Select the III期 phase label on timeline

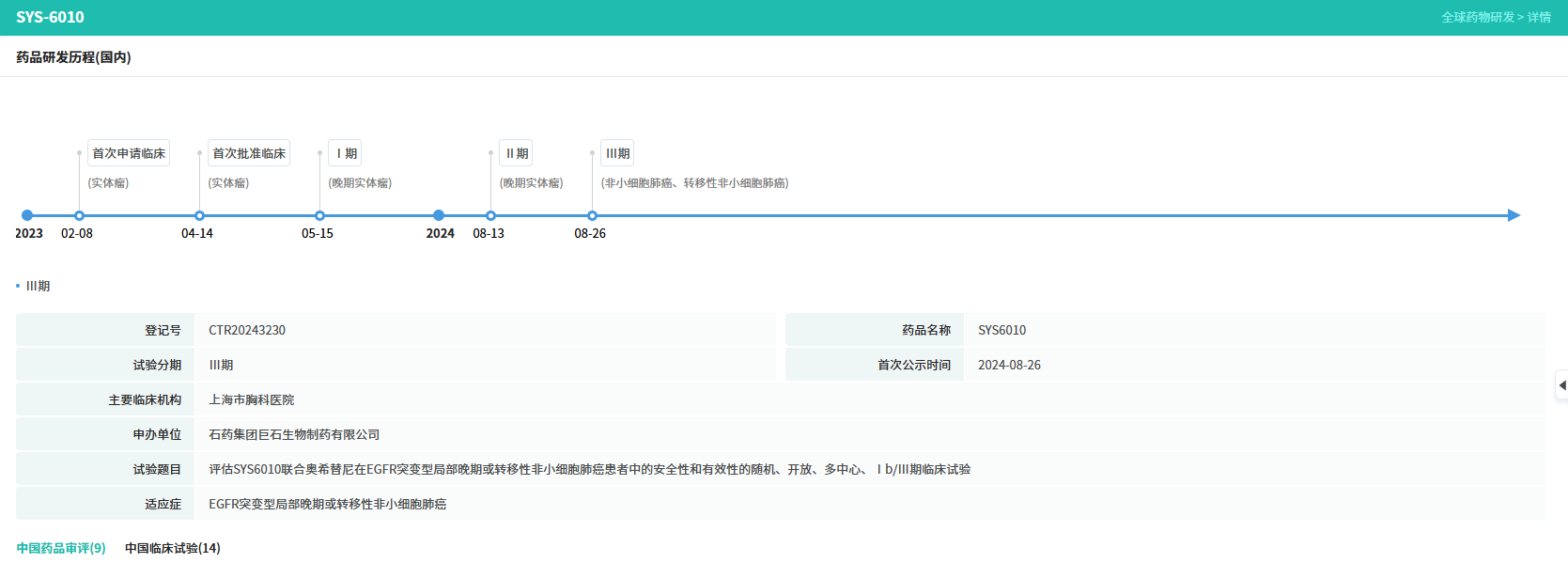pyautogui.click(x=617, y=153)
